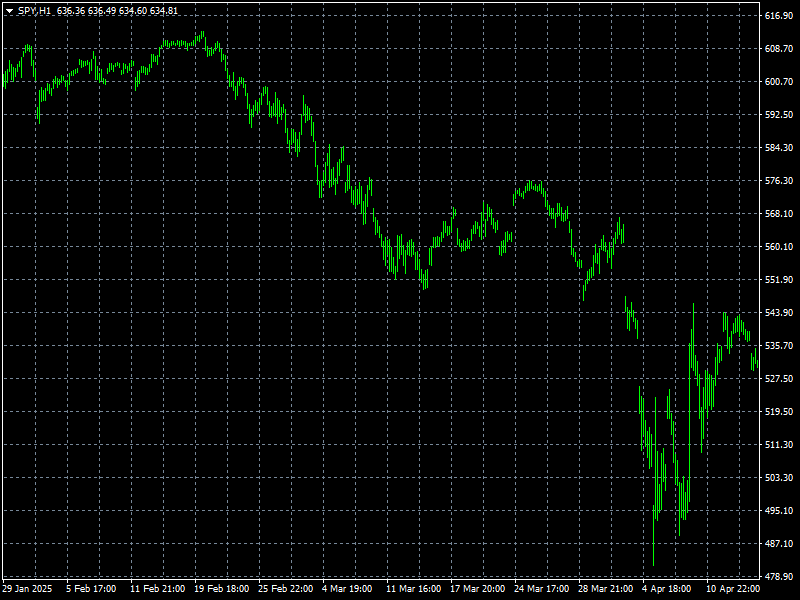This screenshot has width=800, height=600.
Task: Click the 592.50 price label
Action: 779,115
